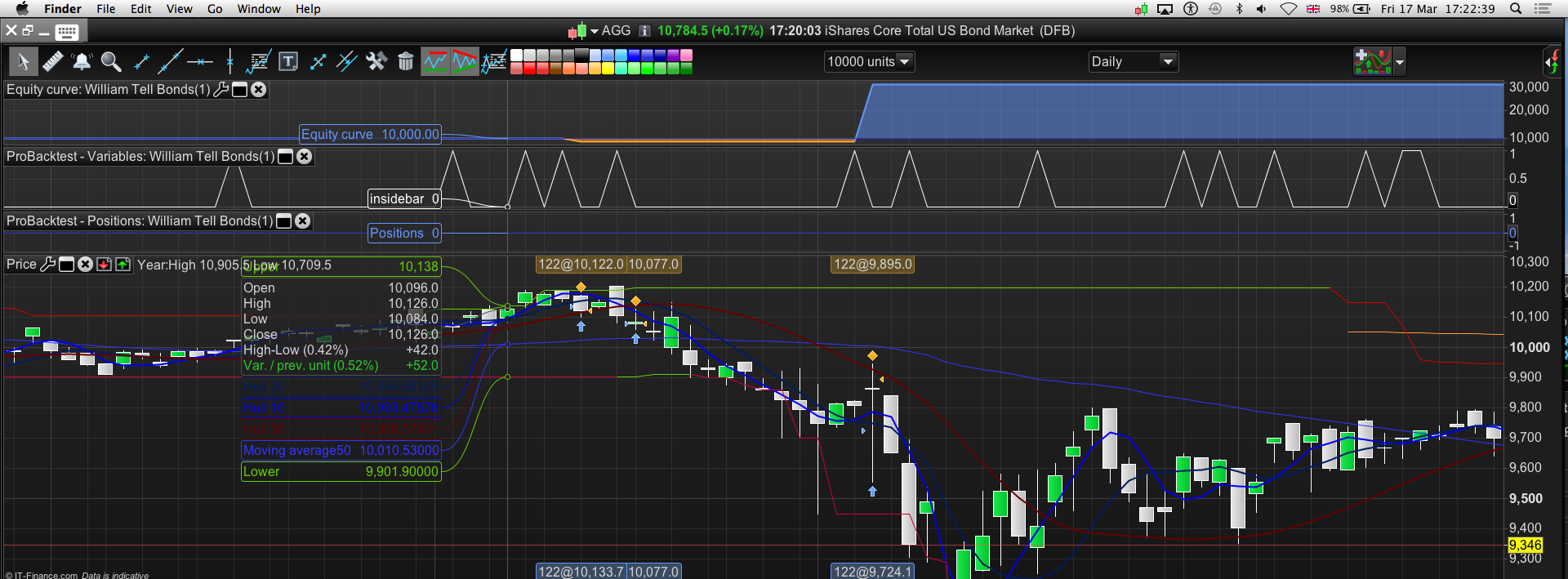Select the vertical line tool

pos(230,61)
